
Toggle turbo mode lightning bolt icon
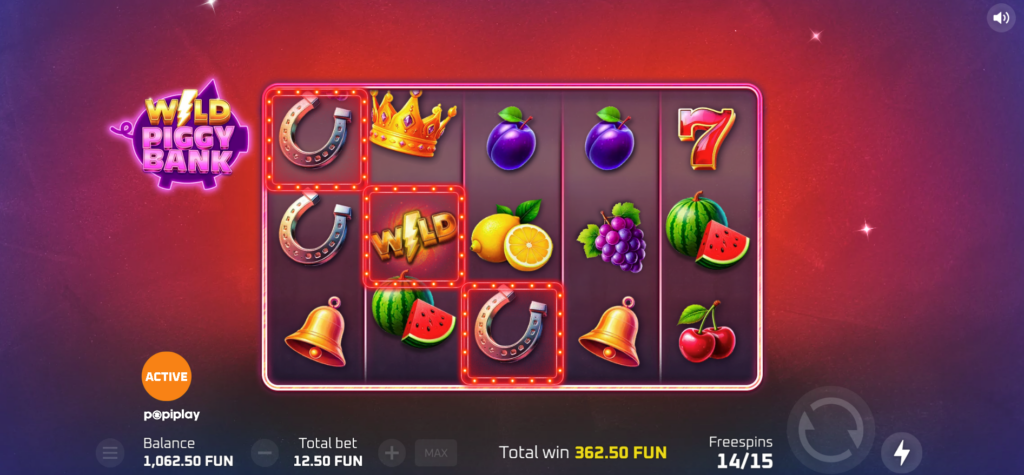902,452
